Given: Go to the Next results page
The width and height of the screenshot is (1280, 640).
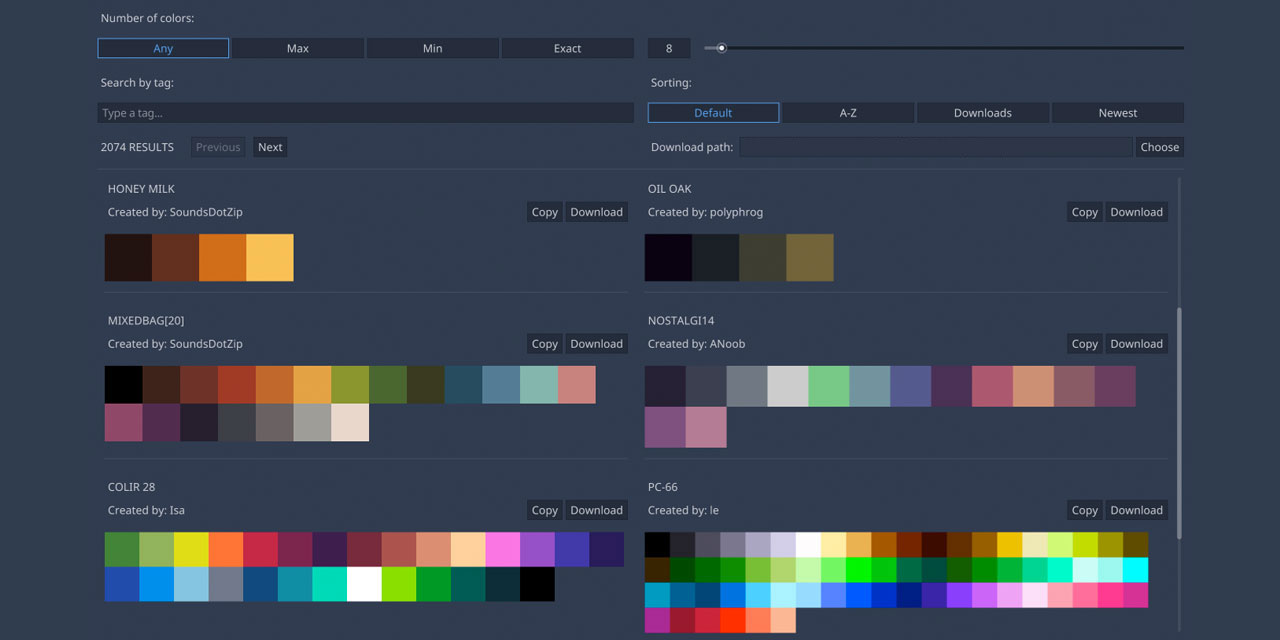Looking at the screenshot, I should point(270,147).
